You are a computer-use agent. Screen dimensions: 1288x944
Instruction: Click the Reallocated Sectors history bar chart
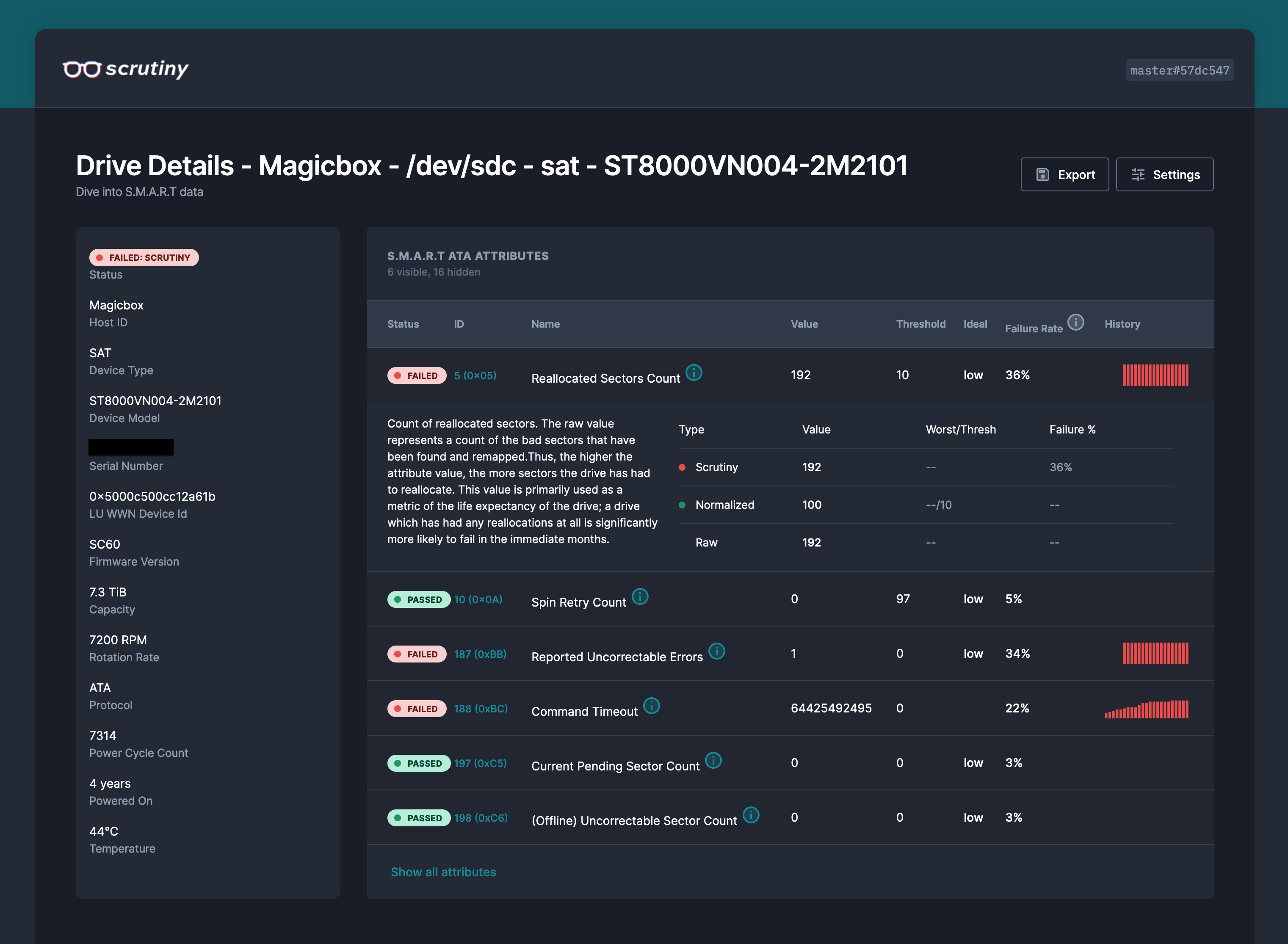click(1155, 375)
